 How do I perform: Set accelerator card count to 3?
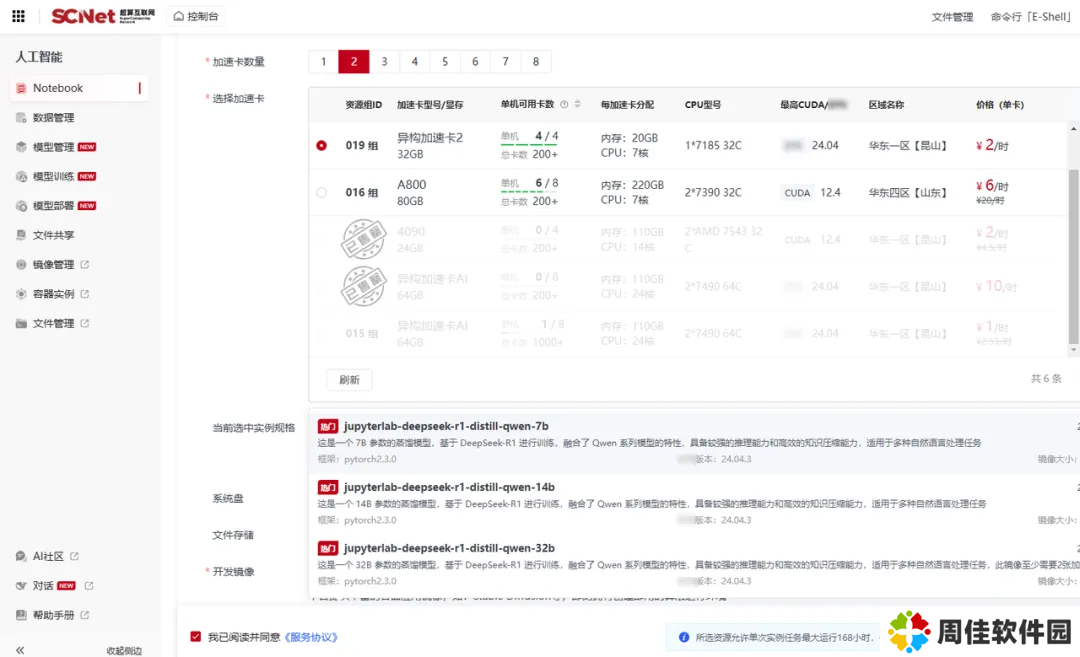(x=384, y=61)
